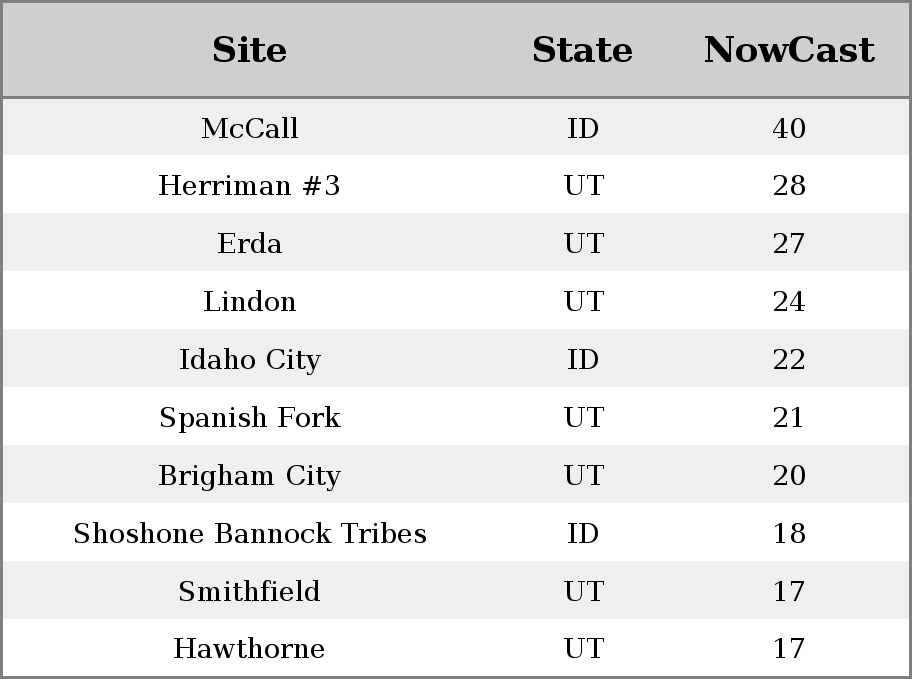Viewport: 912px width, 679px height.
Task: Click the UT state cell for Erda
Action: (x=583, y=244)
